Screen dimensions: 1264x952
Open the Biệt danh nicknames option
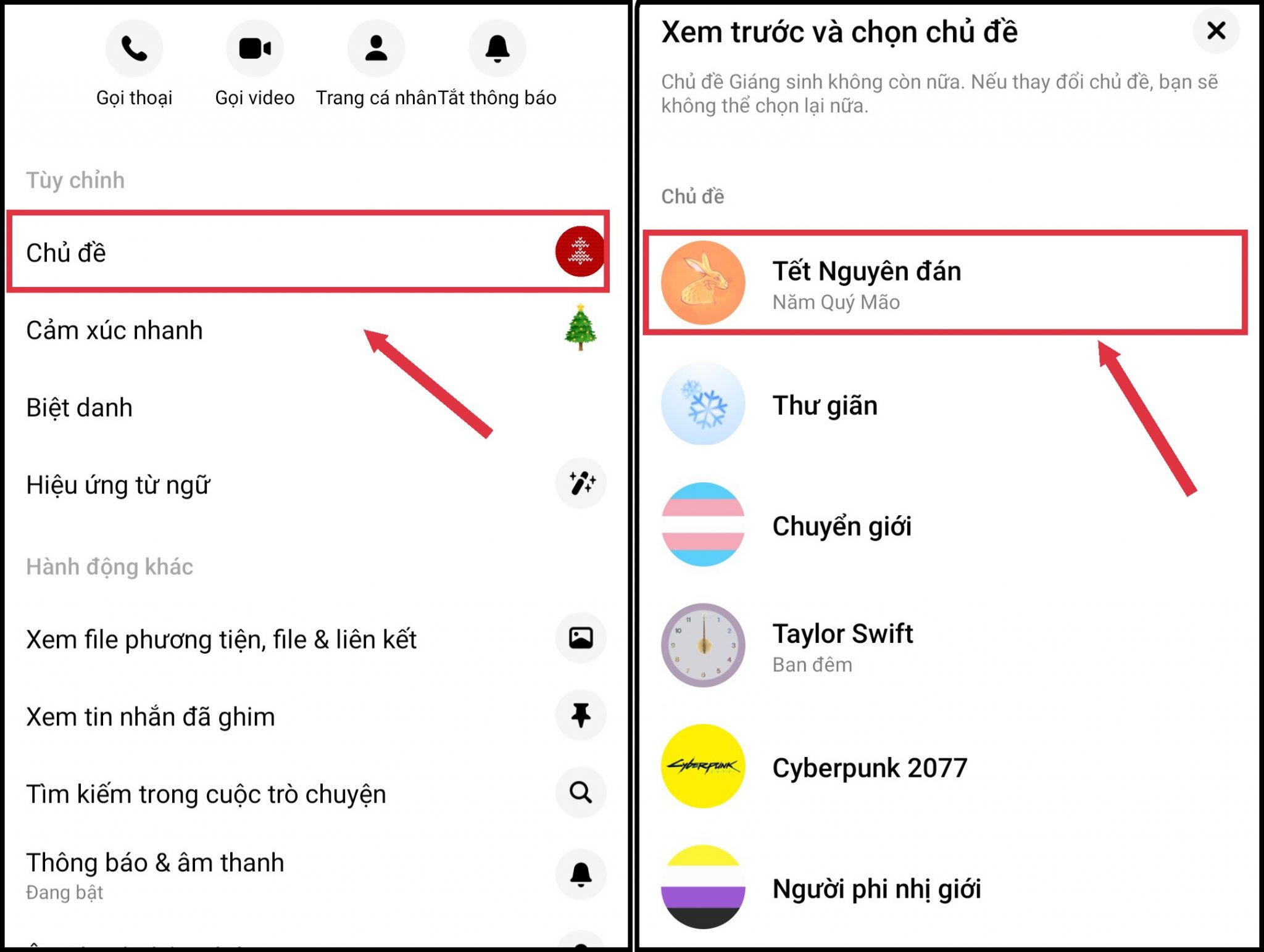80,408
